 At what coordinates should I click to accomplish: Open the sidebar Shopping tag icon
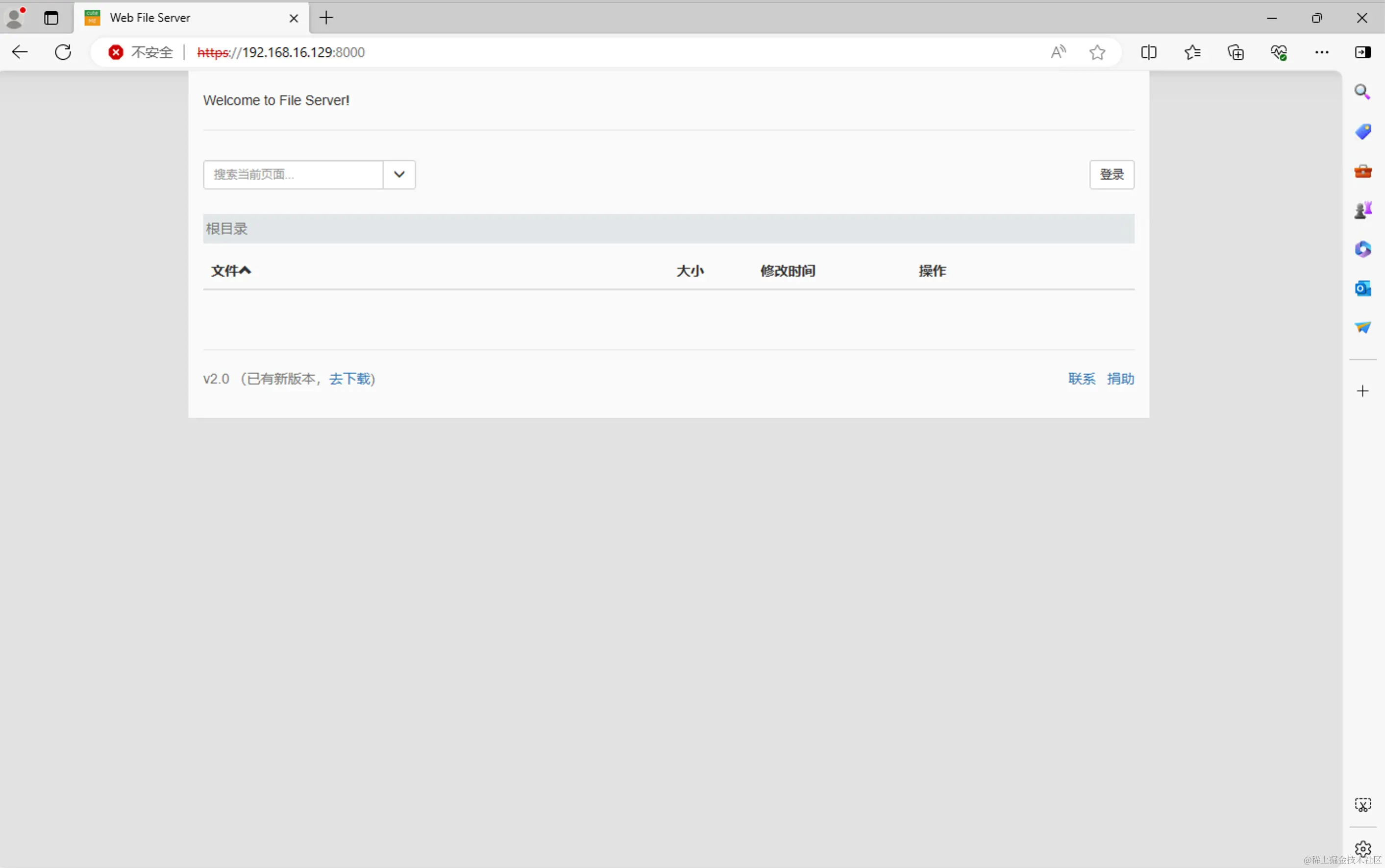click(1362, 131)
